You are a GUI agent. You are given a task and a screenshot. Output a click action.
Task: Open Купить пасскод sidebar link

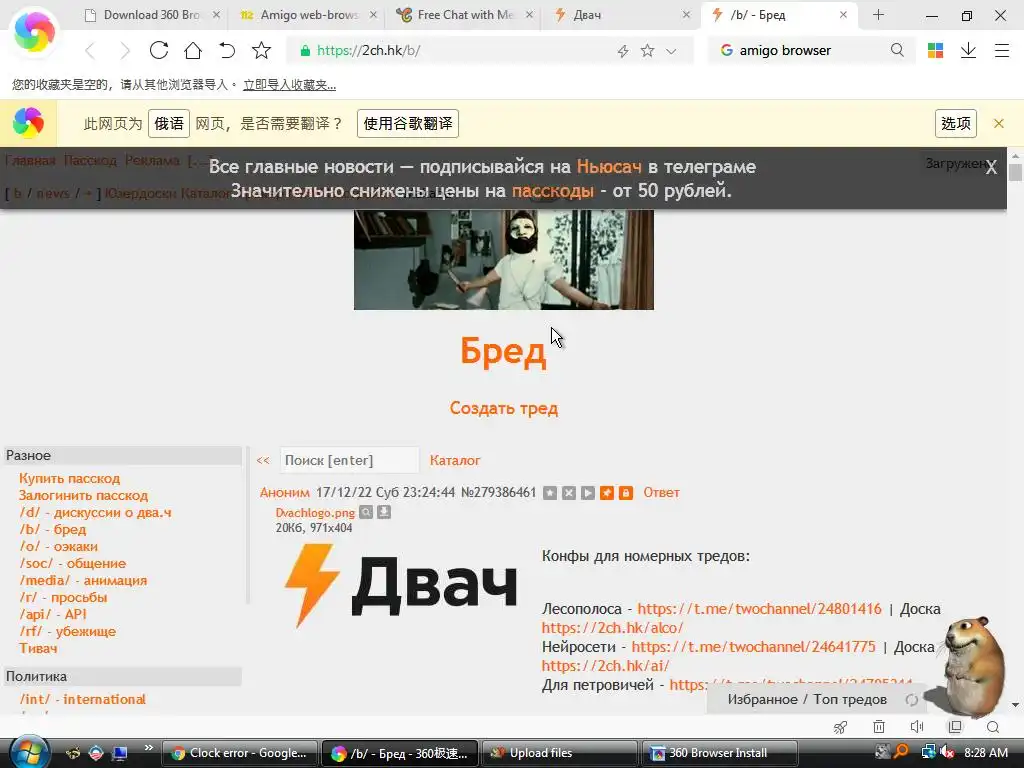point(69,478)
